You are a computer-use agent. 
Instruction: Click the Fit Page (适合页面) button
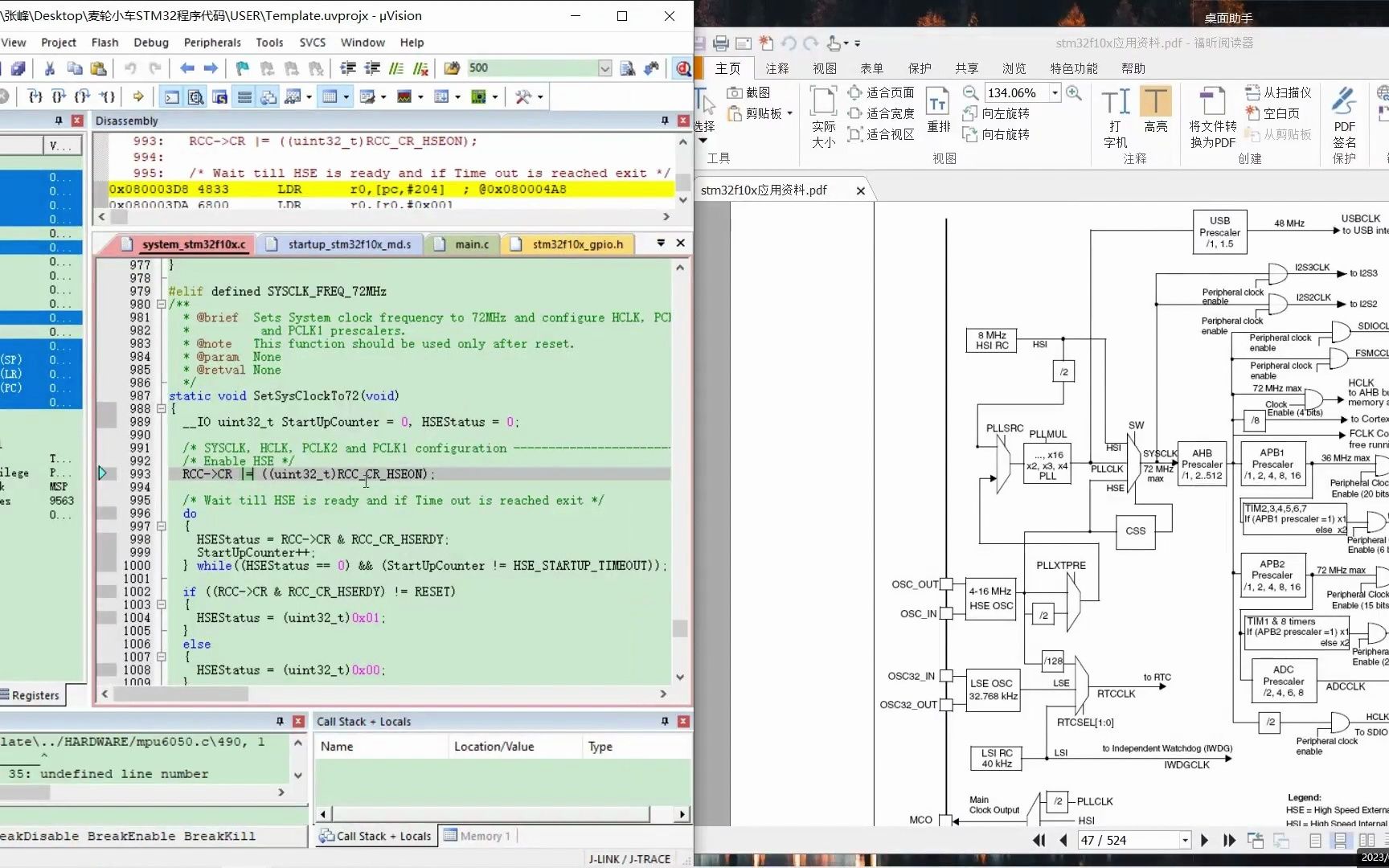pyautogui.click(x=881, y=92)
